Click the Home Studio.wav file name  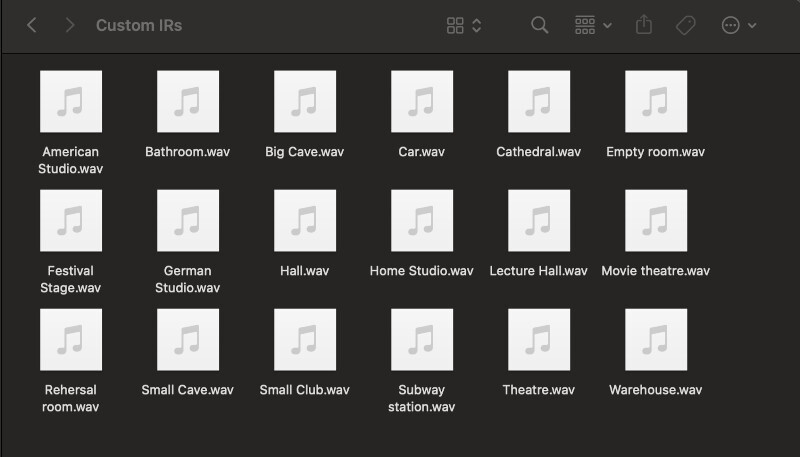(x=421, y=271)
